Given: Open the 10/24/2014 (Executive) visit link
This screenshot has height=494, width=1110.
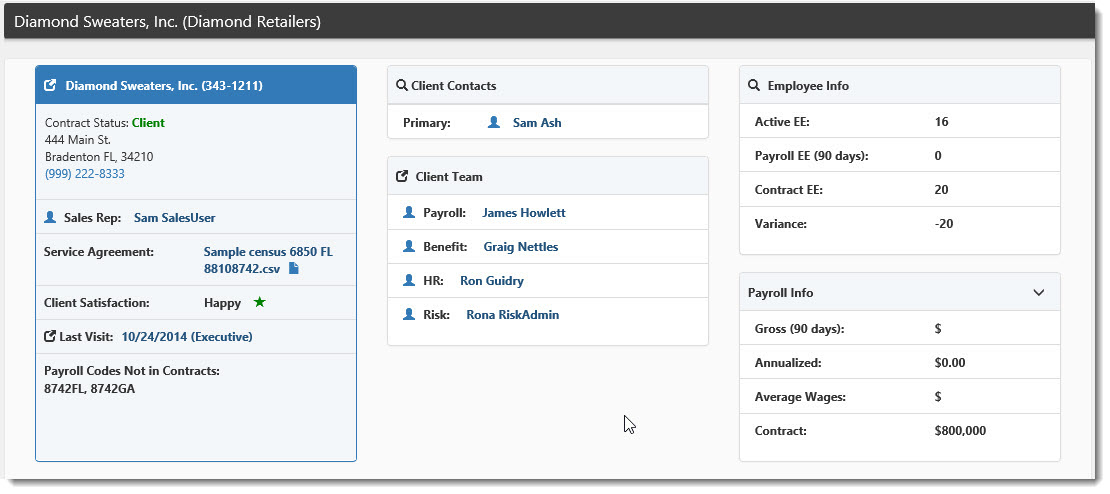Looking at the screenshot, I should click(187, 337).
